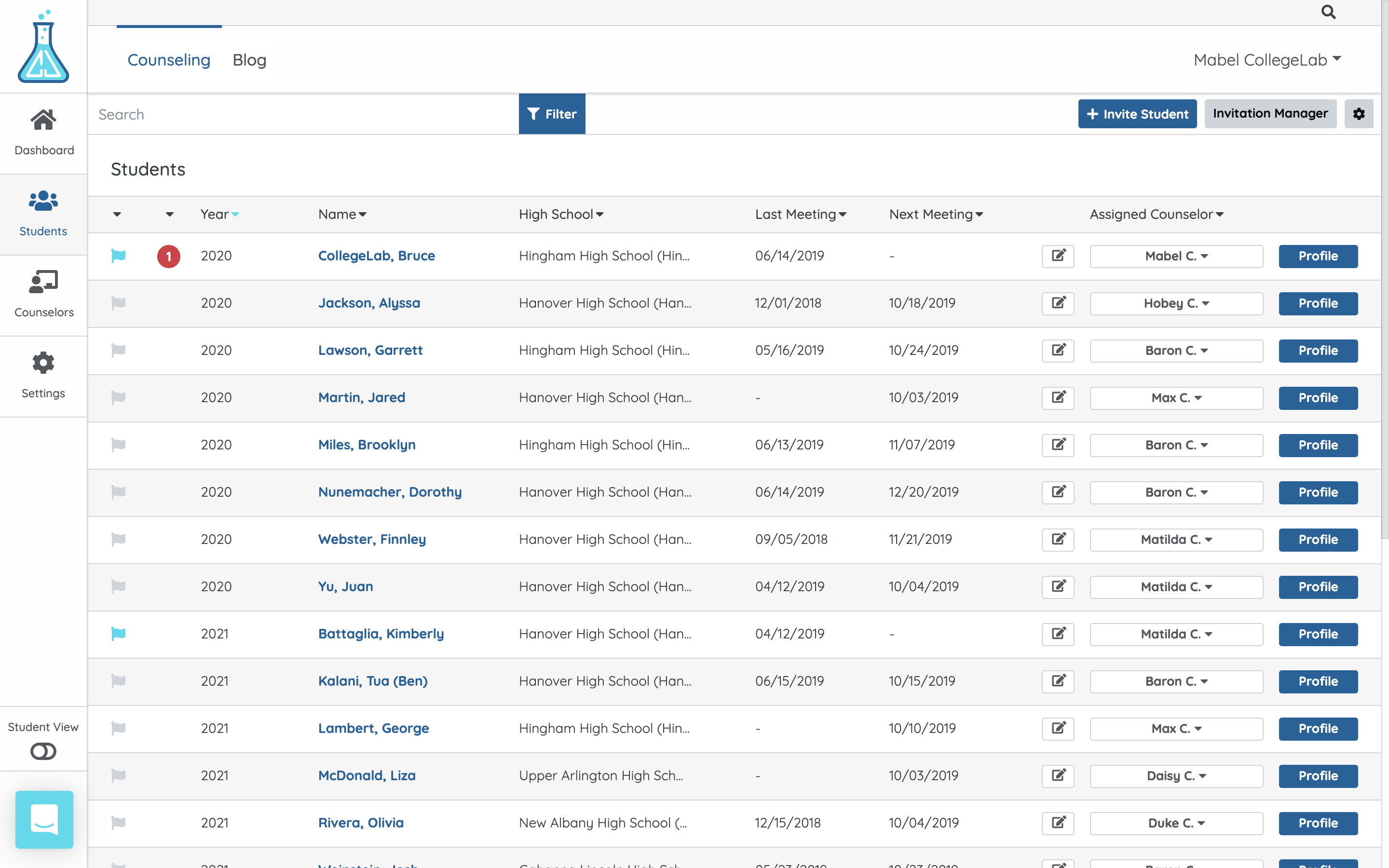Open student link Kalani, Tua (Ben)
The width and height of the screenshot is (1389, 868).
(x=372, y=681)
